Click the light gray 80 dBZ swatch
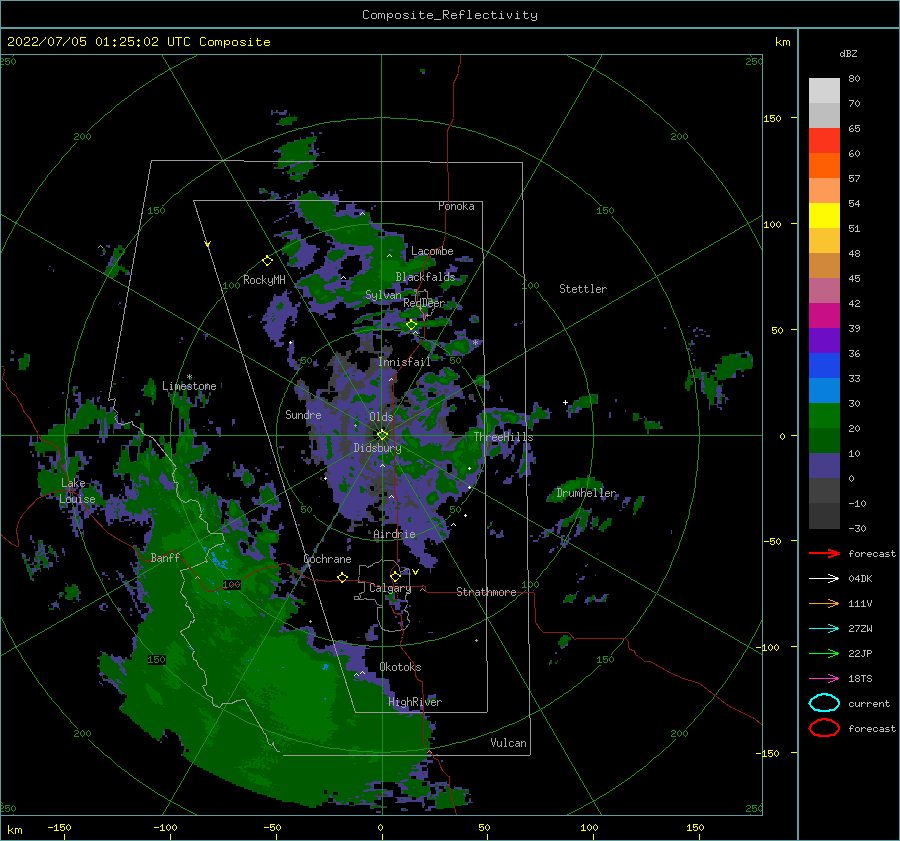The width and height of the screenshot is (900, 841). 824,90
